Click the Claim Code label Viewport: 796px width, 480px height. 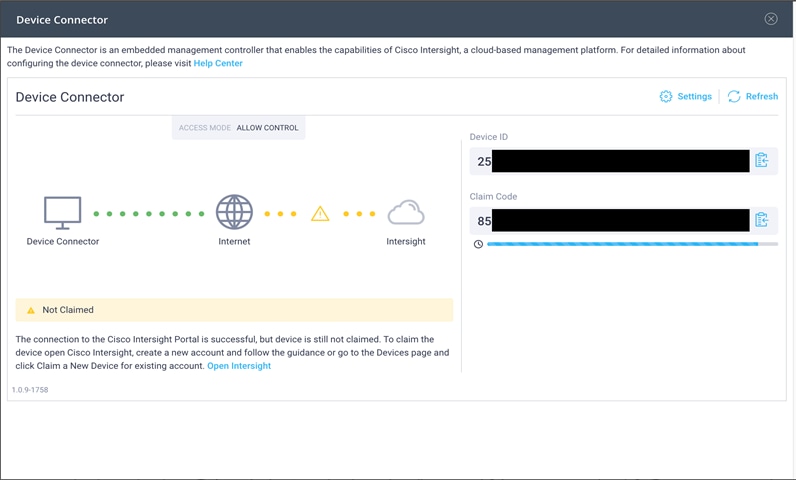pyautogui.click(x=493, y=196)
